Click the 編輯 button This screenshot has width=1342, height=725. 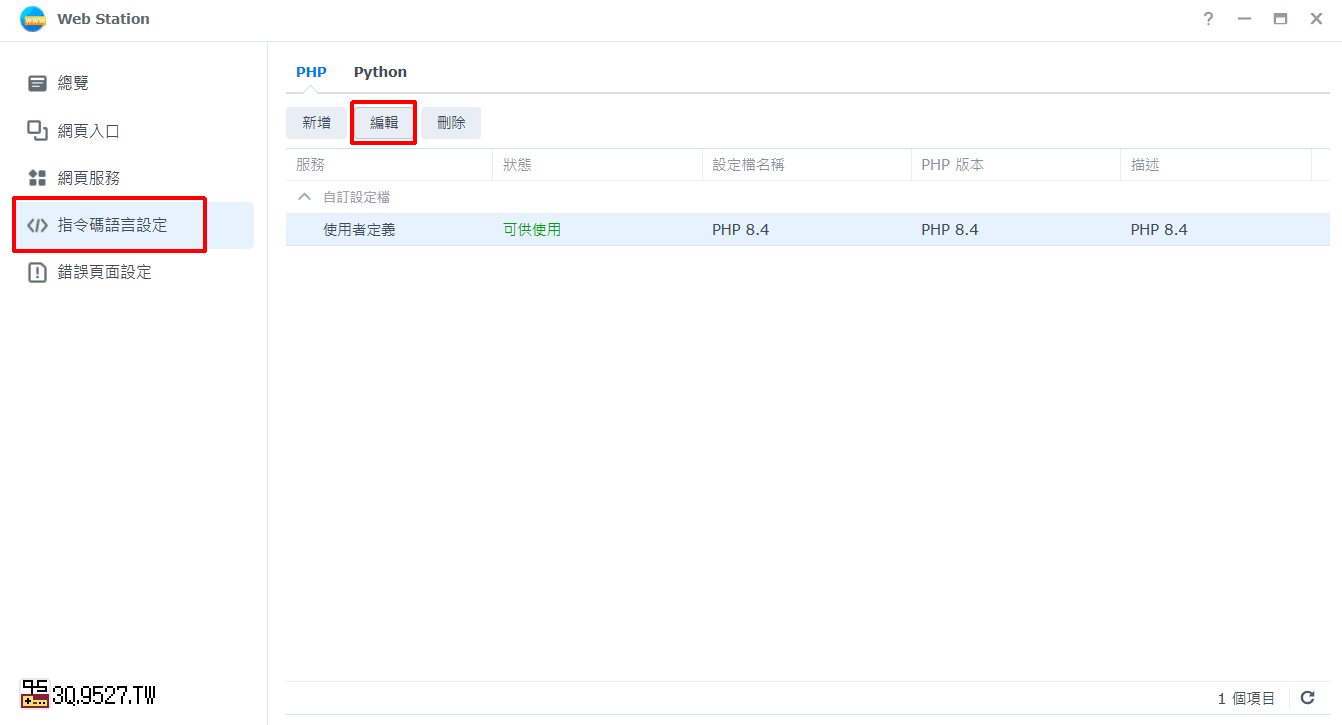384,123
